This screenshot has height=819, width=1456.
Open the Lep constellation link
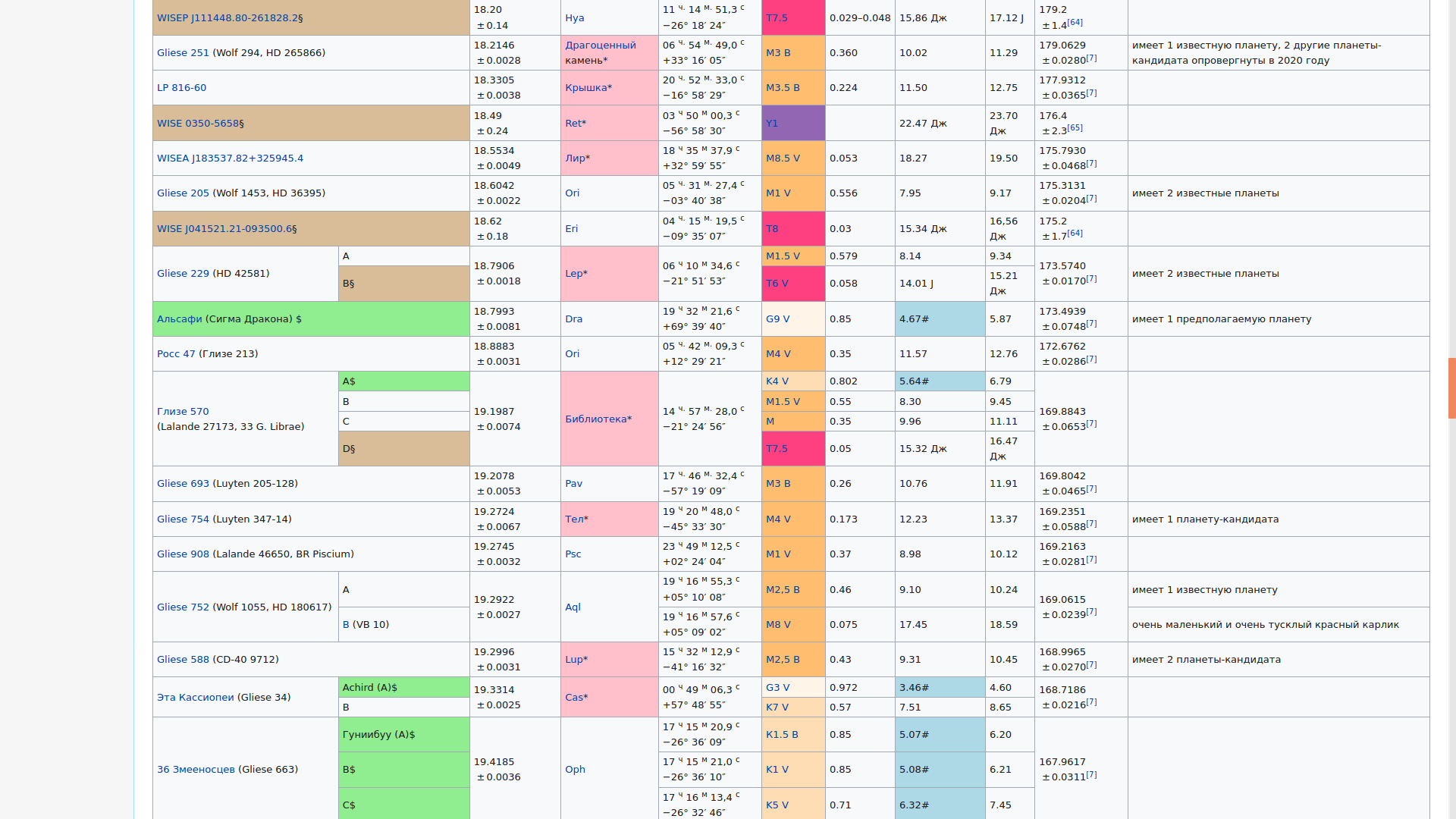click(574, 274)
